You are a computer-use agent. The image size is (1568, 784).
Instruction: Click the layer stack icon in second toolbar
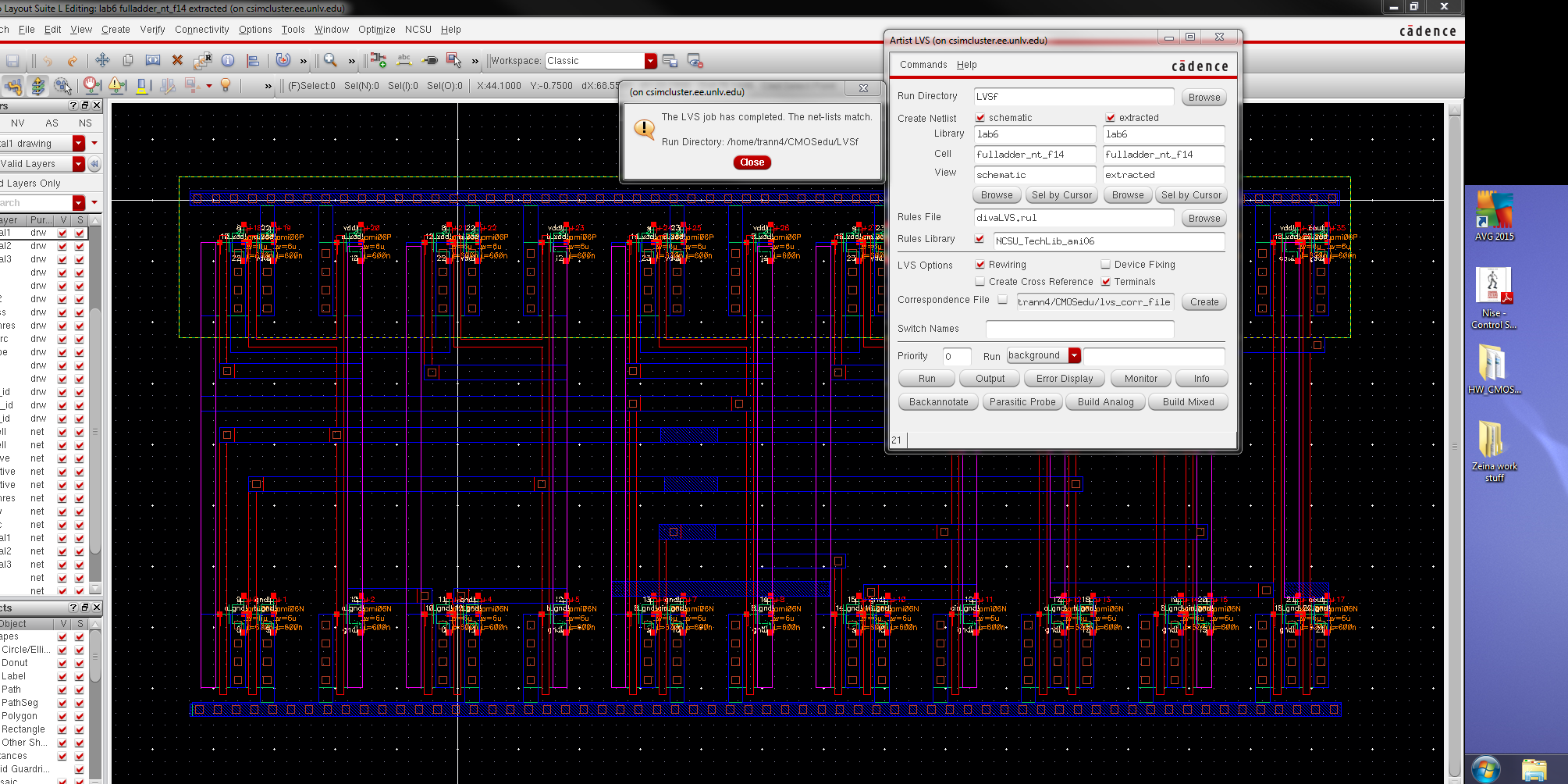click(x=38, y=86)
